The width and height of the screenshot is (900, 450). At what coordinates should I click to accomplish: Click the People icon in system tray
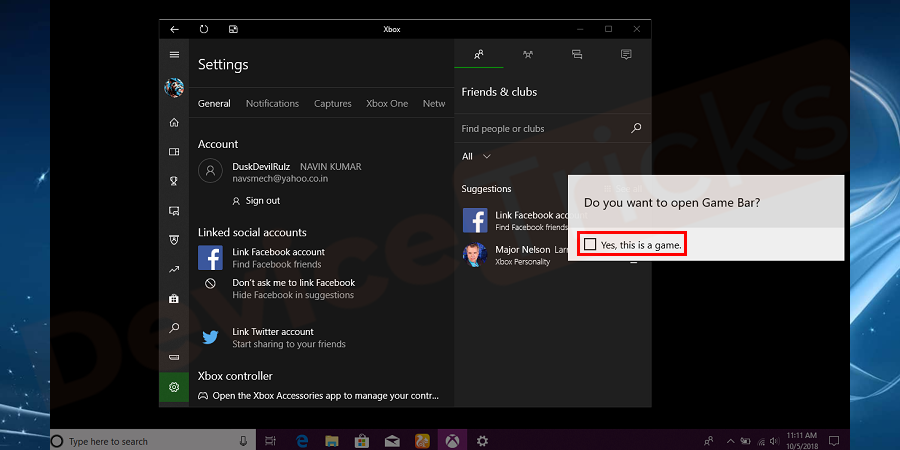point(709,441)
